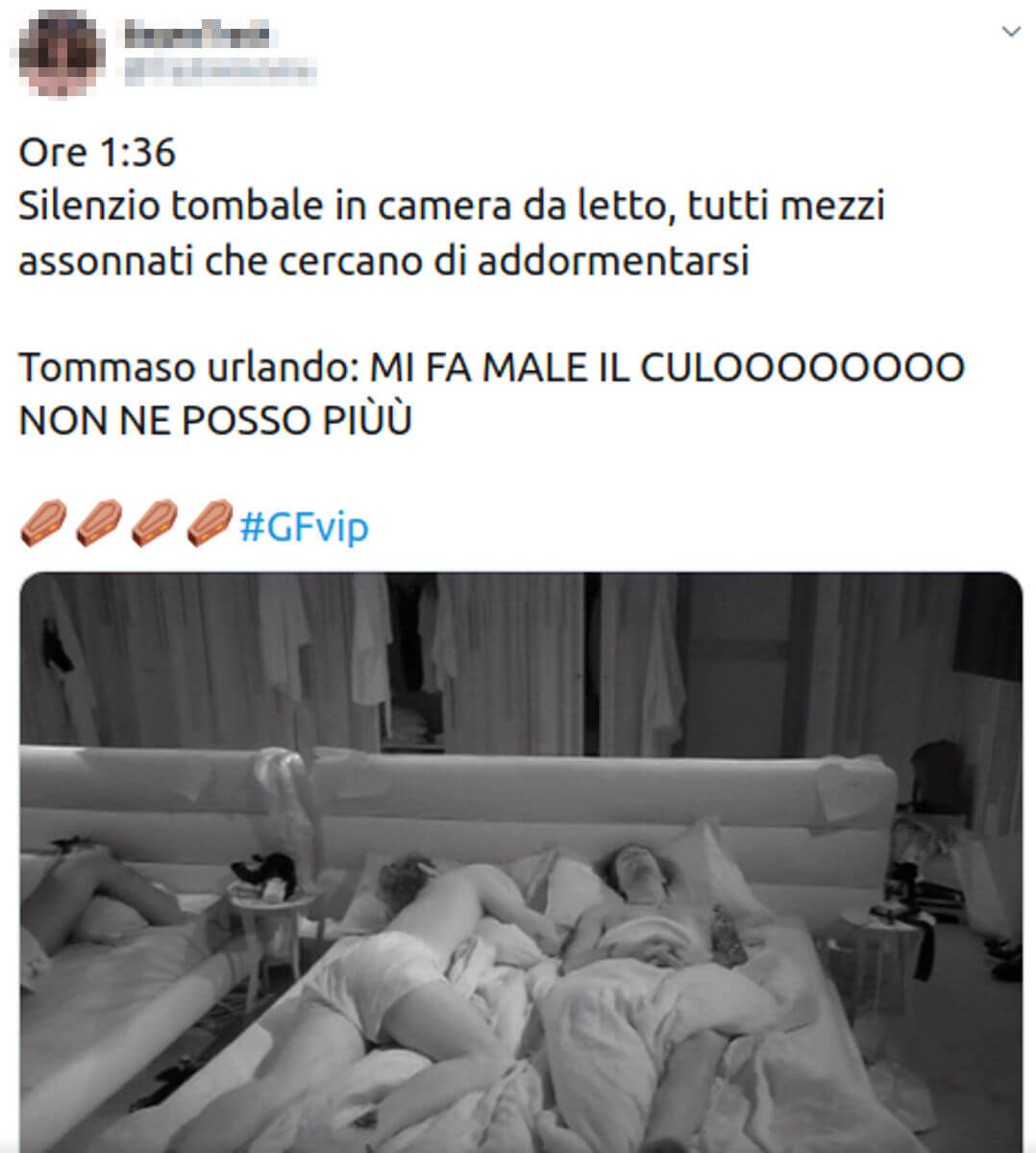Click the second coffin emoji

99,524
